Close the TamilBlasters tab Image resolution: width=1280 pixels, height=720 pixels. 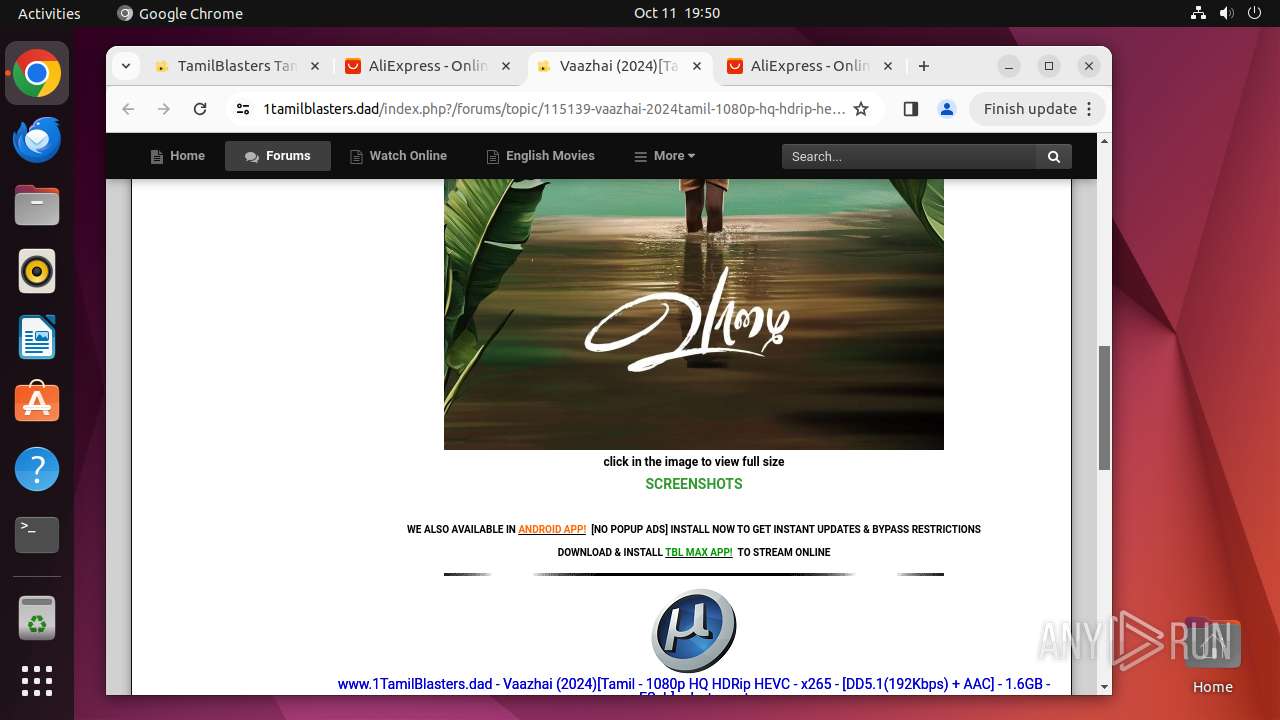pyautogui.click(x=315, y=66)
